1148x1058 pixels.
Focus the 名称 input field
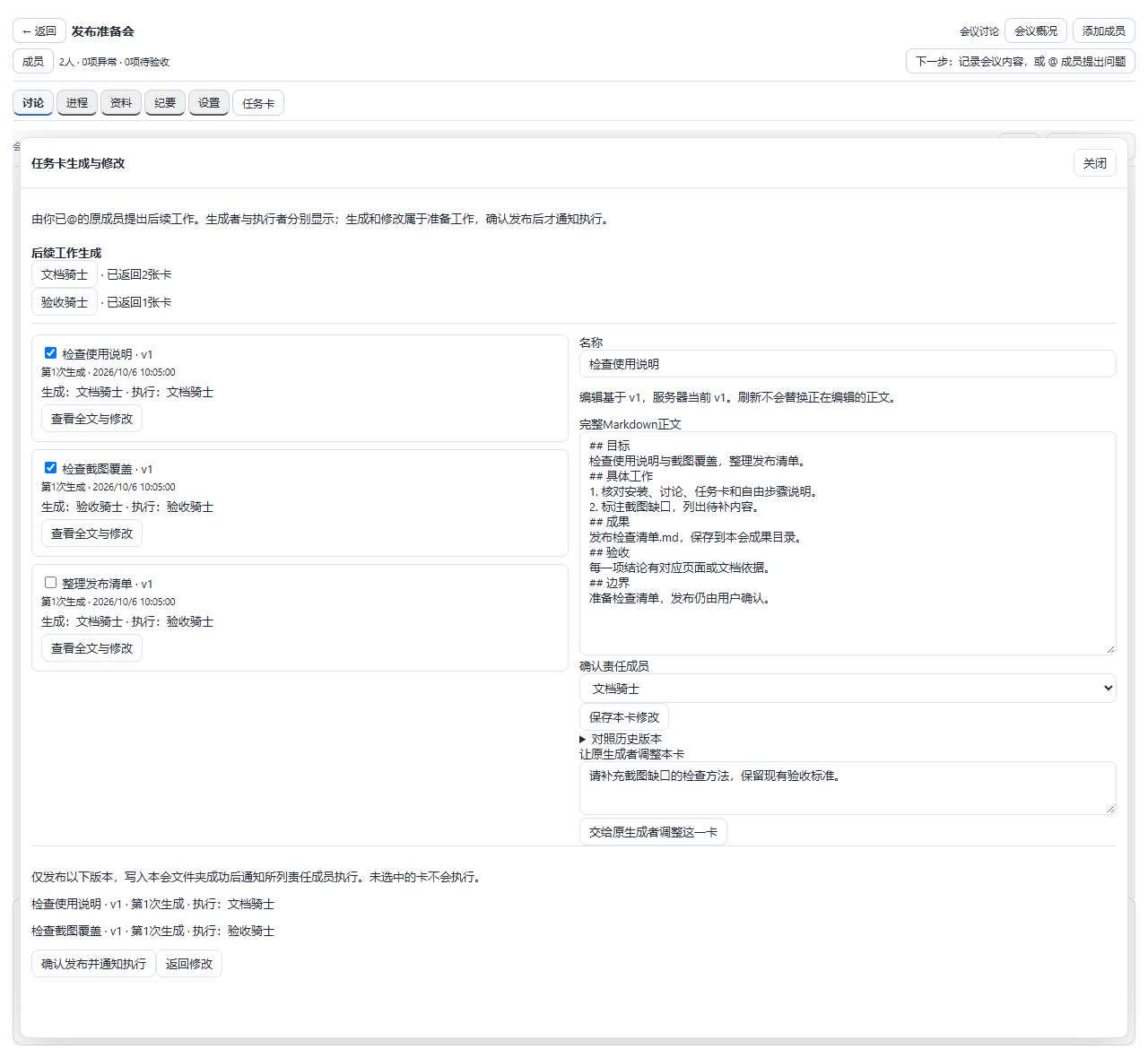[848, 364]
